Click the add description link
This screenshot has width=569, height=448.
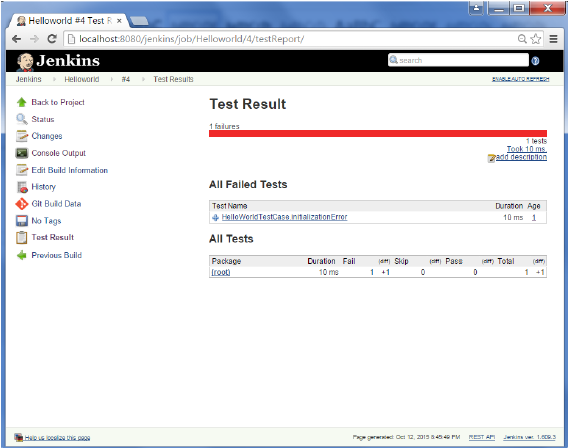(521, 157)
